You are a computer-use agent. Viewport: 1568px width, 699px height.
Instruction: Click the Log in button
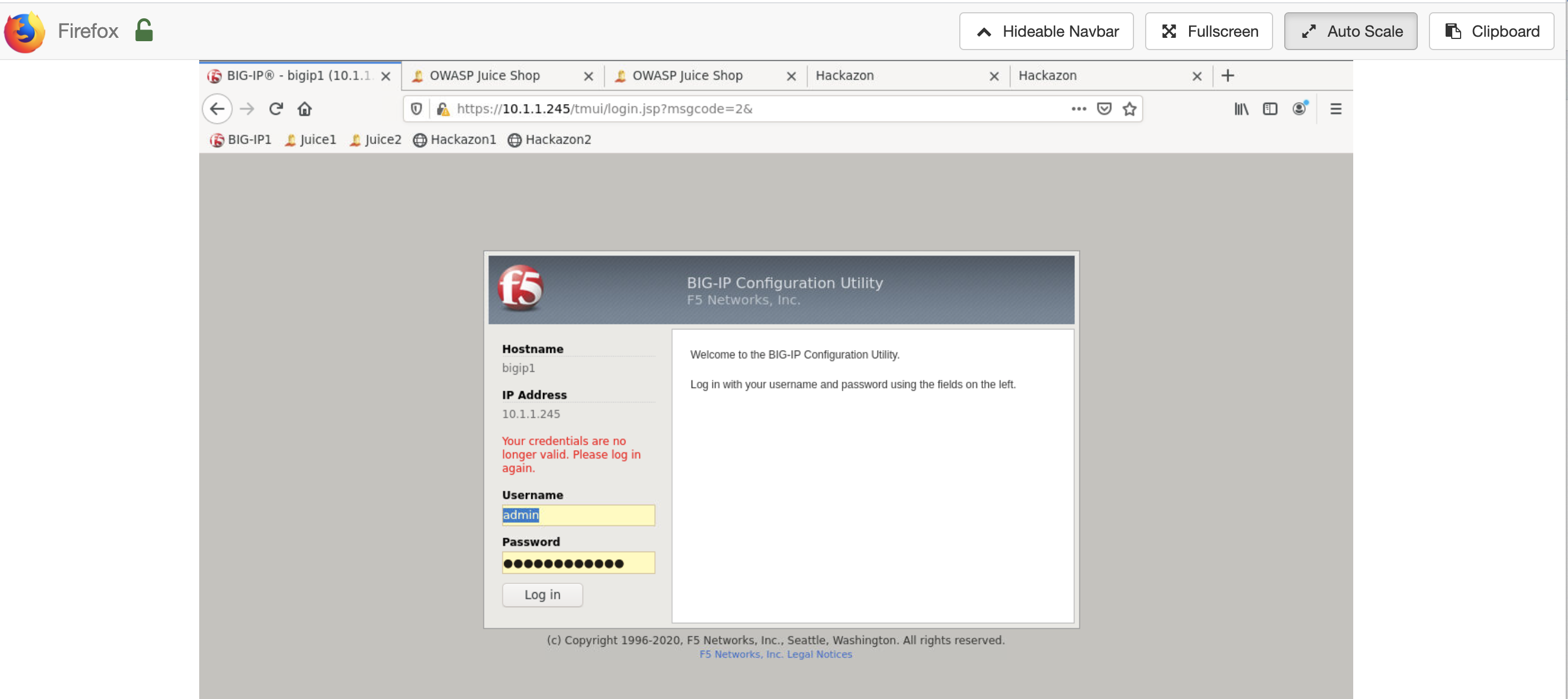pyautogui.click(x=542, y=595)
